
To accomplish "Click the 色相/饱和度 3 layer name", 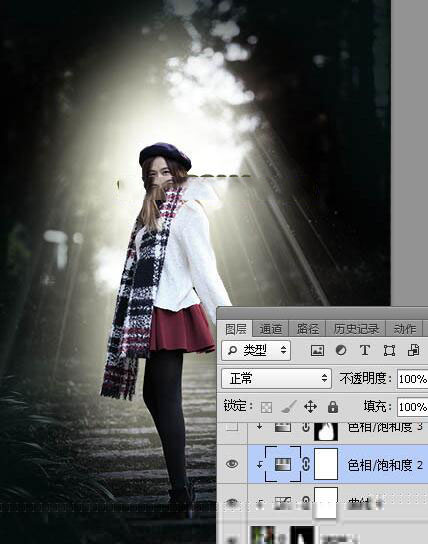I will pos(385,427).
